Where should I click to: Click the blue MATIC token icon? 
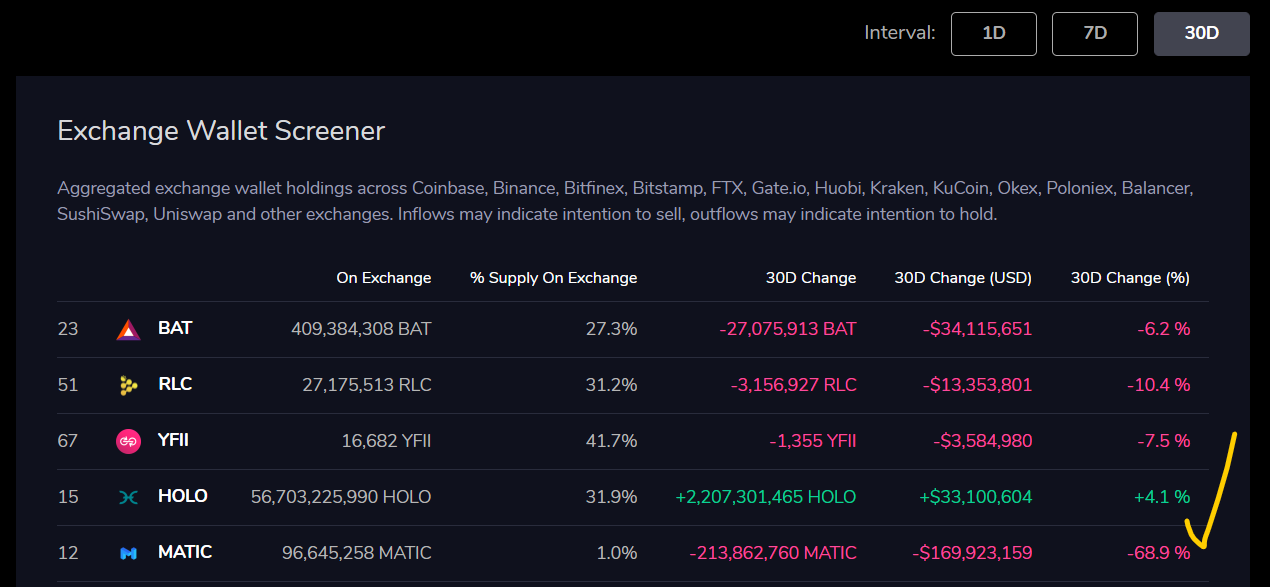click(128, 553)
